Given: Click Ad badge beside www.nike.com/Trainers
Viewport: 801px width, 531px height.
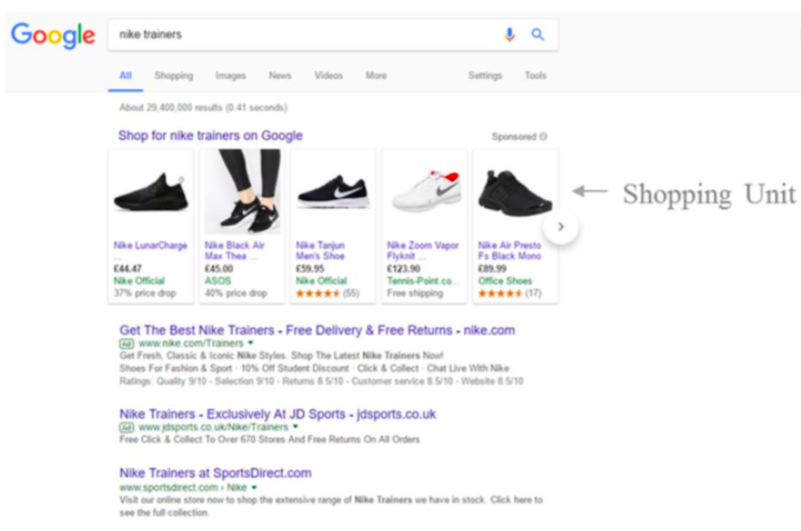Looking at the screenshot, I should 127,343.
